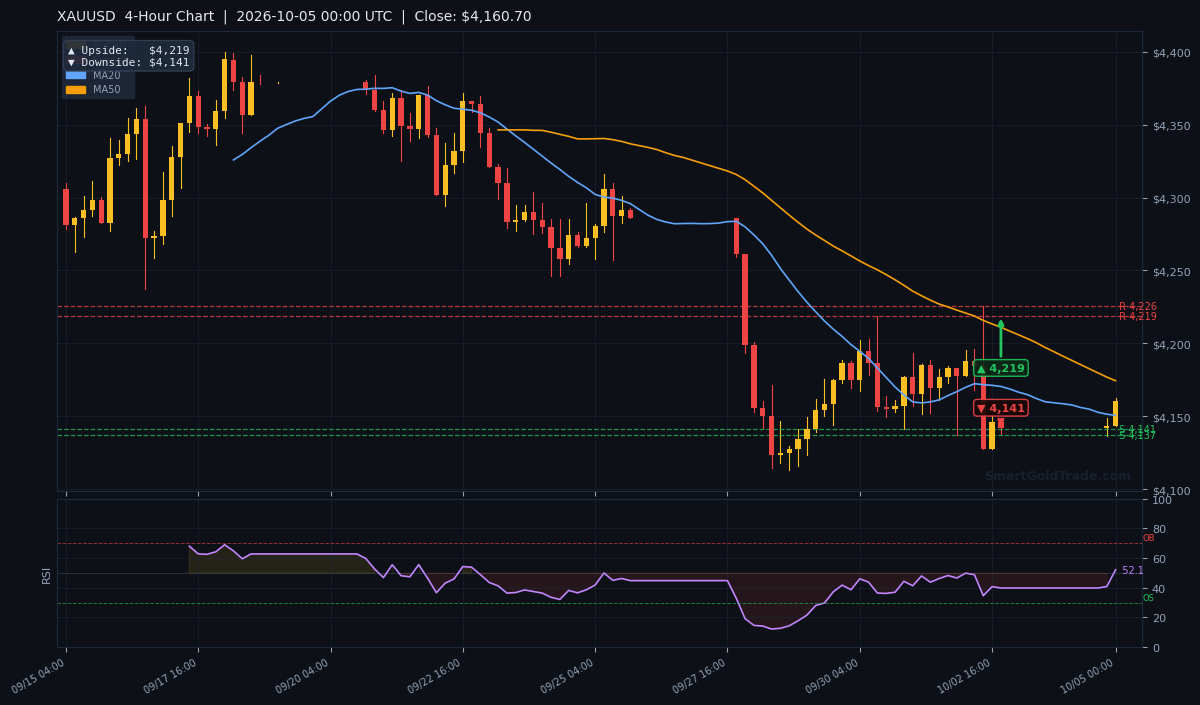Click the 10/05 00:00 date label
This screenshot has width=1200, height=705.
[x=1088, y=676]
